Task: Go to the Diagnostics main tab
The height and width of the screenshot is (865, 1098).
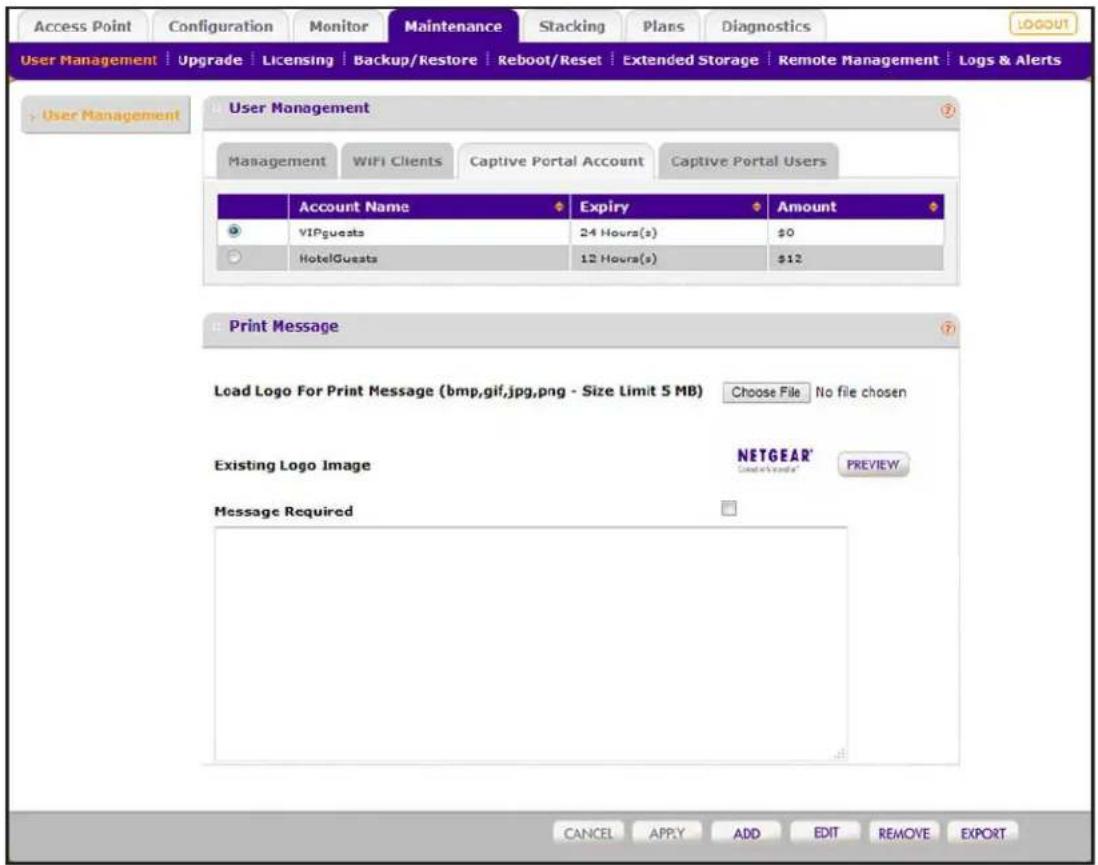Action: (765, 27)
